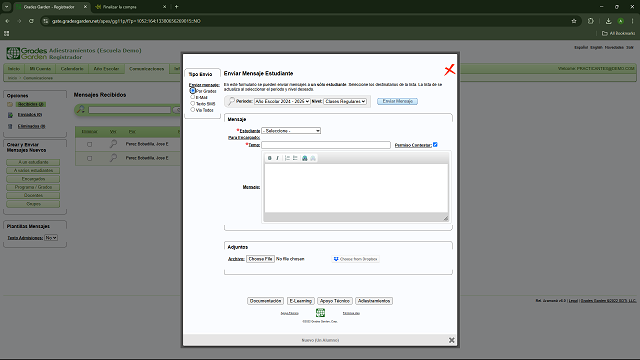Toggle the Permiso Contestar checkbox
640x360 pixels.
click(435, 144)
